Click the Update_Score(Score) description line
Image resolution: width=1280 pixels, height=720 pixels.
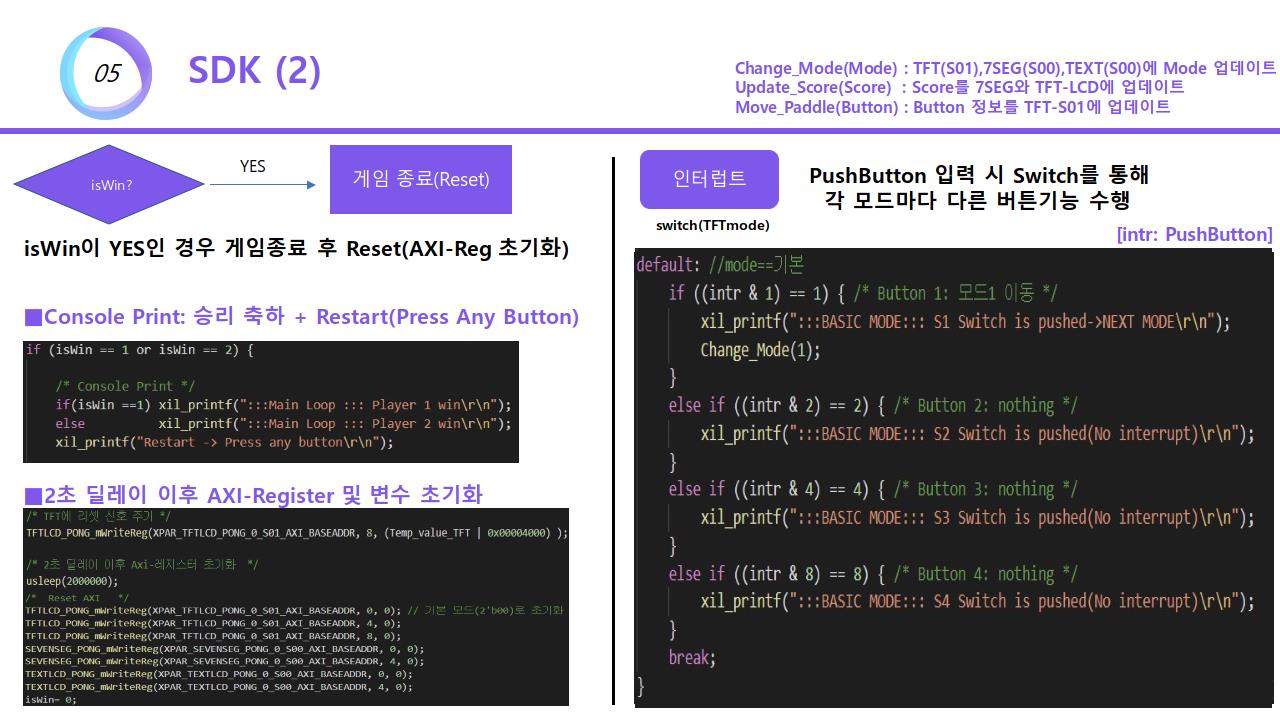[959, 87]
